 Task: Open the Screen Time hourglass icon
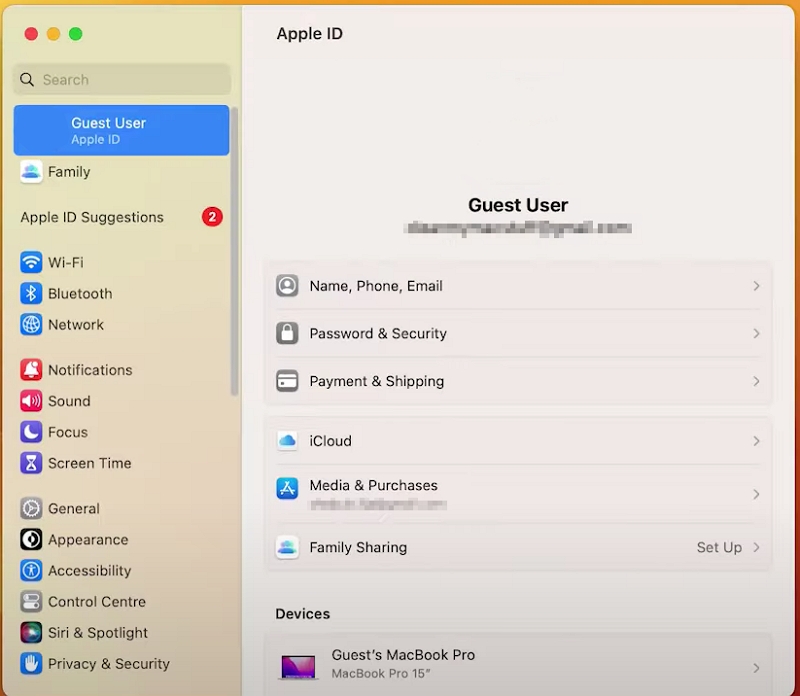31,463
